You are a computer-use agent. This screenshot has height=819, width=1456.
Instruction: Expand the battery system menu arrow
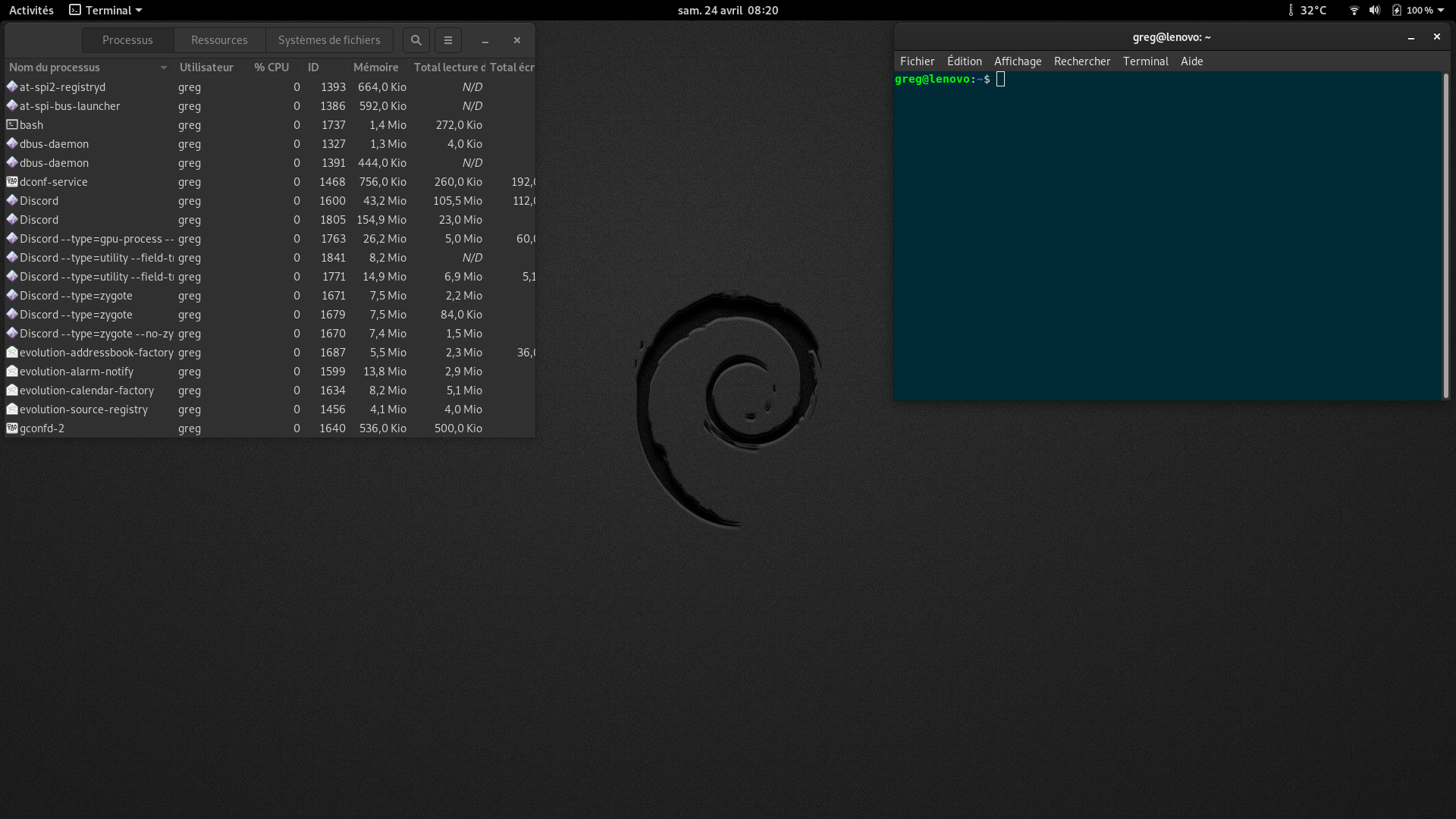pos(1440,10)
